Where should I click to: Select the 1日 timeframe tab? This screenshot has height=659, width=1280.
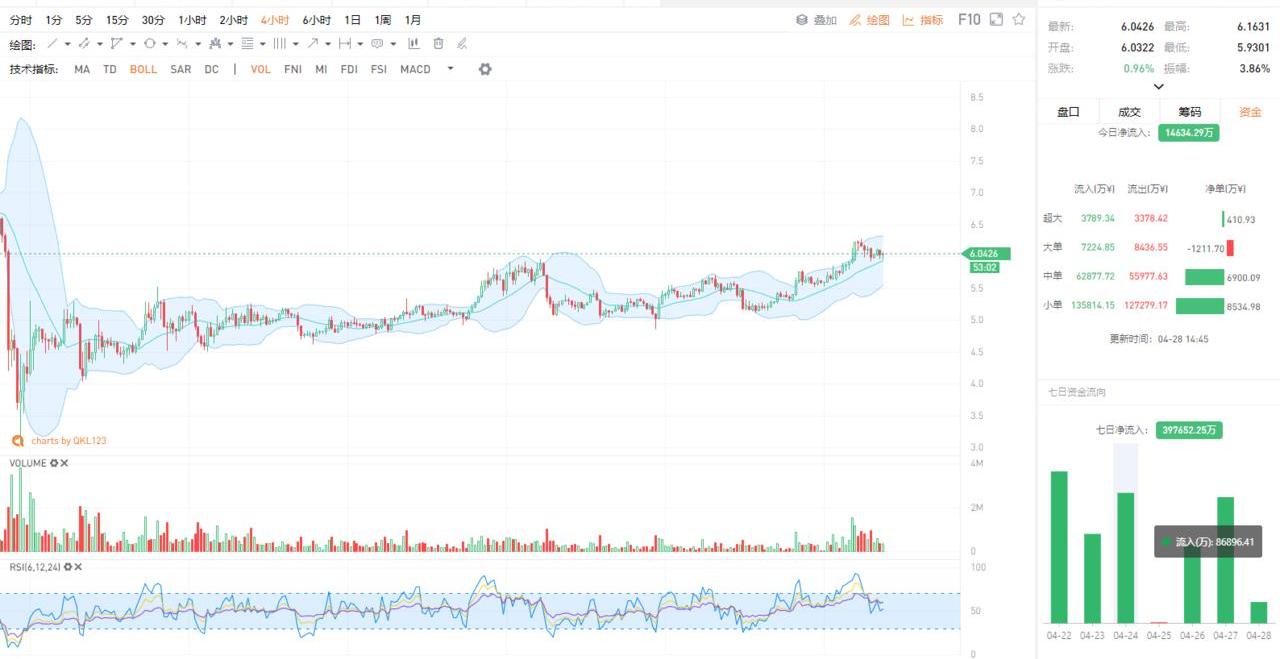point(352,20)
